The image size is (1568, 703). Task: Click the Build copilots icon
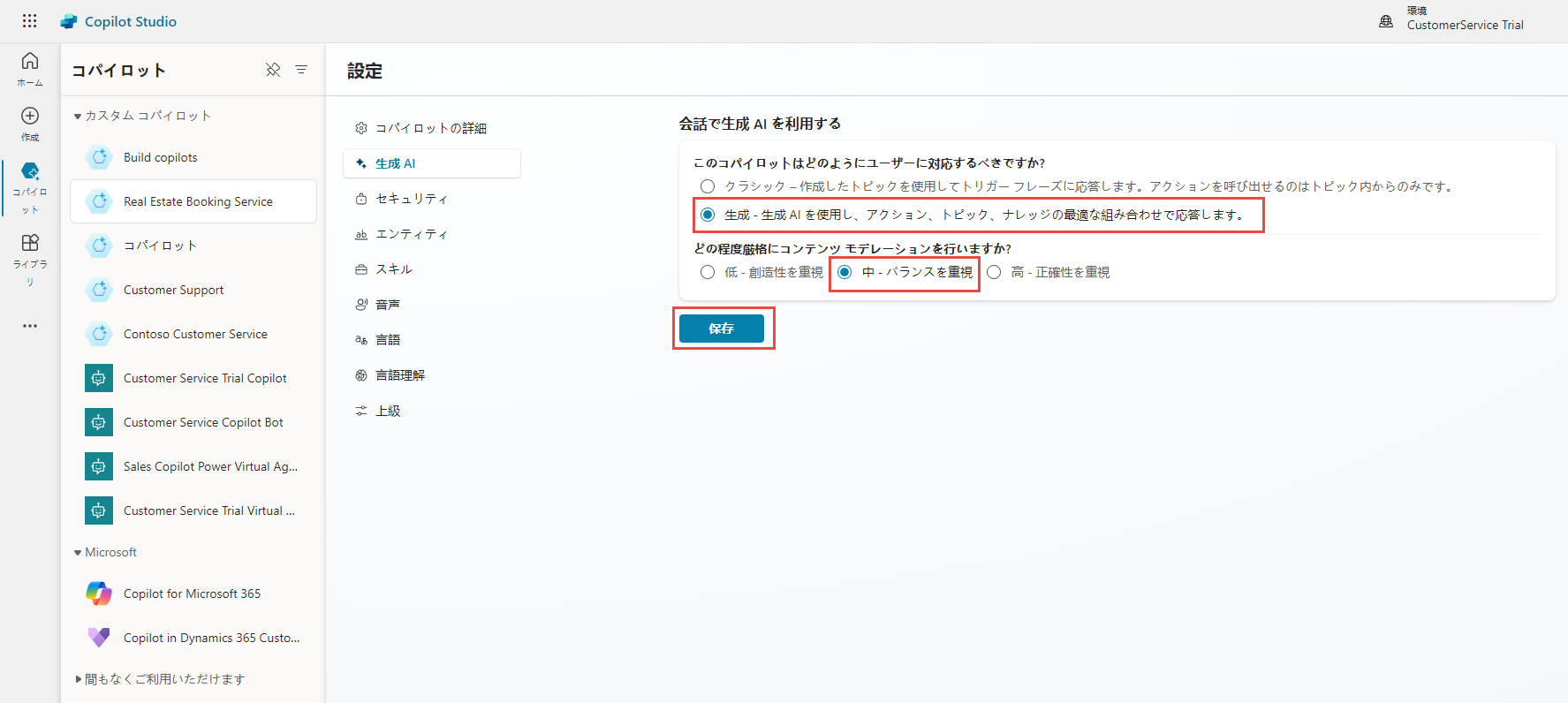tap(99, 157)
